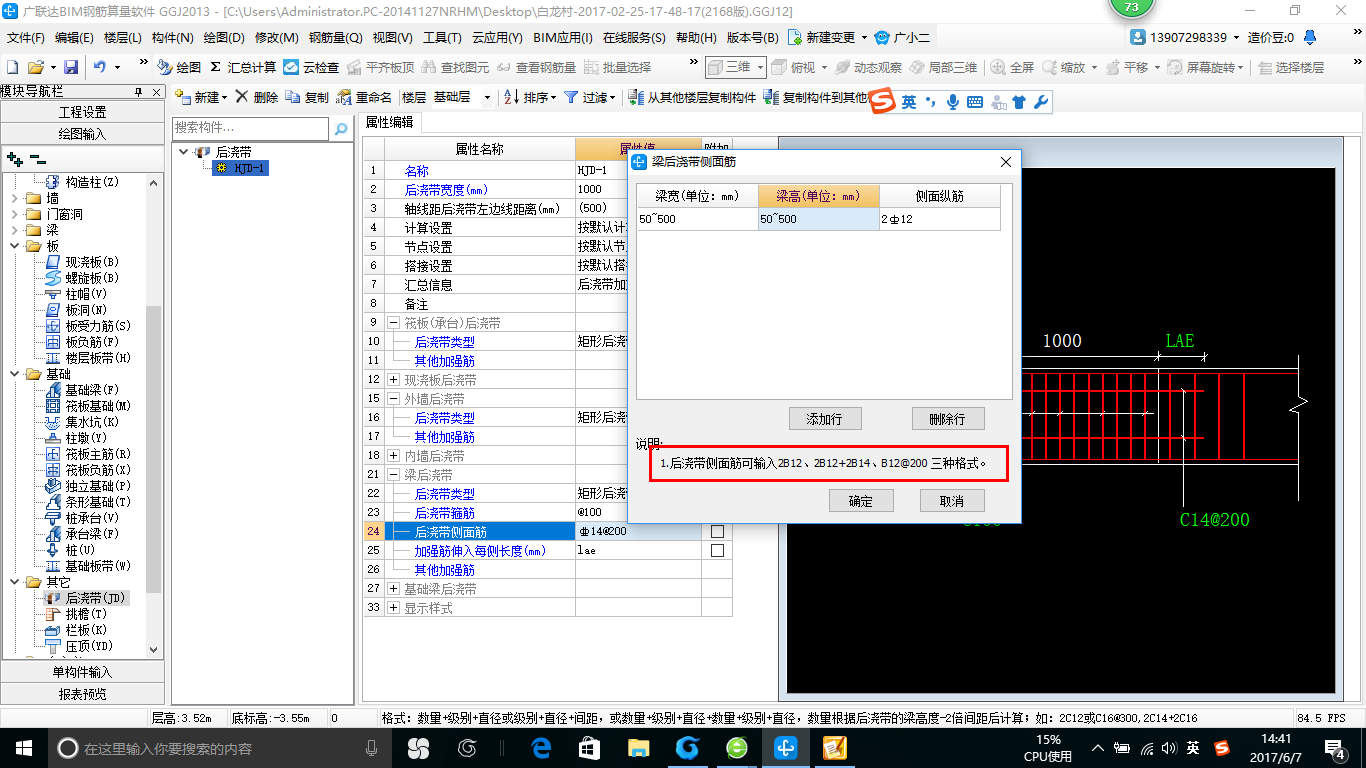The height and width of the screenshot is (768, 1366).
Task: Click the save disk icon
Action: (71, 67)
